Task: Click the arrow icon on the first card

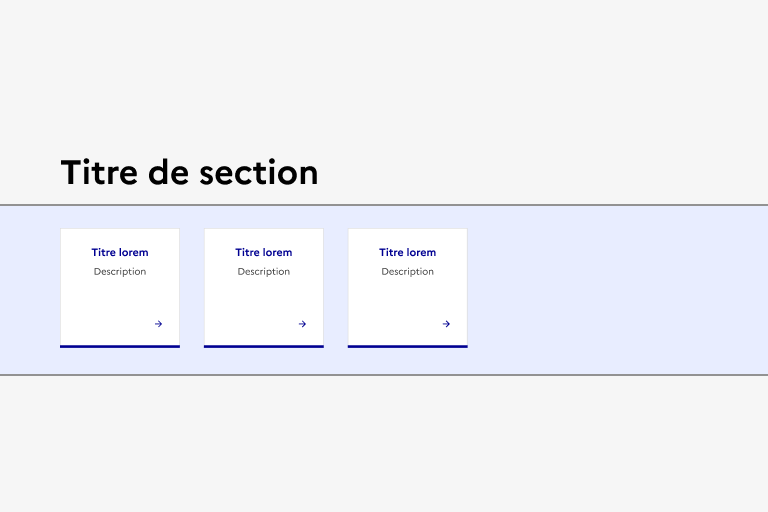Action: click(x=159, y=324)
